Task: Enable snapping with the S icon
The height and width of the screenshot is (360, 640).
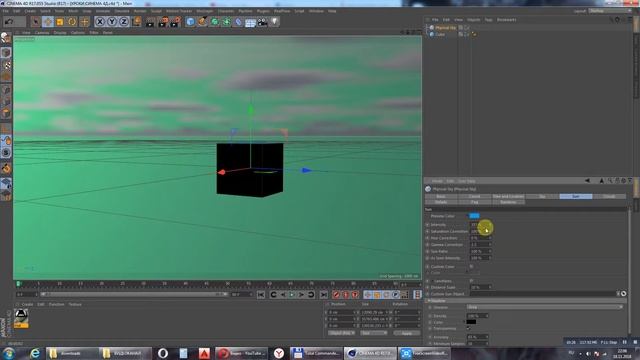Action: click(6, 153)
